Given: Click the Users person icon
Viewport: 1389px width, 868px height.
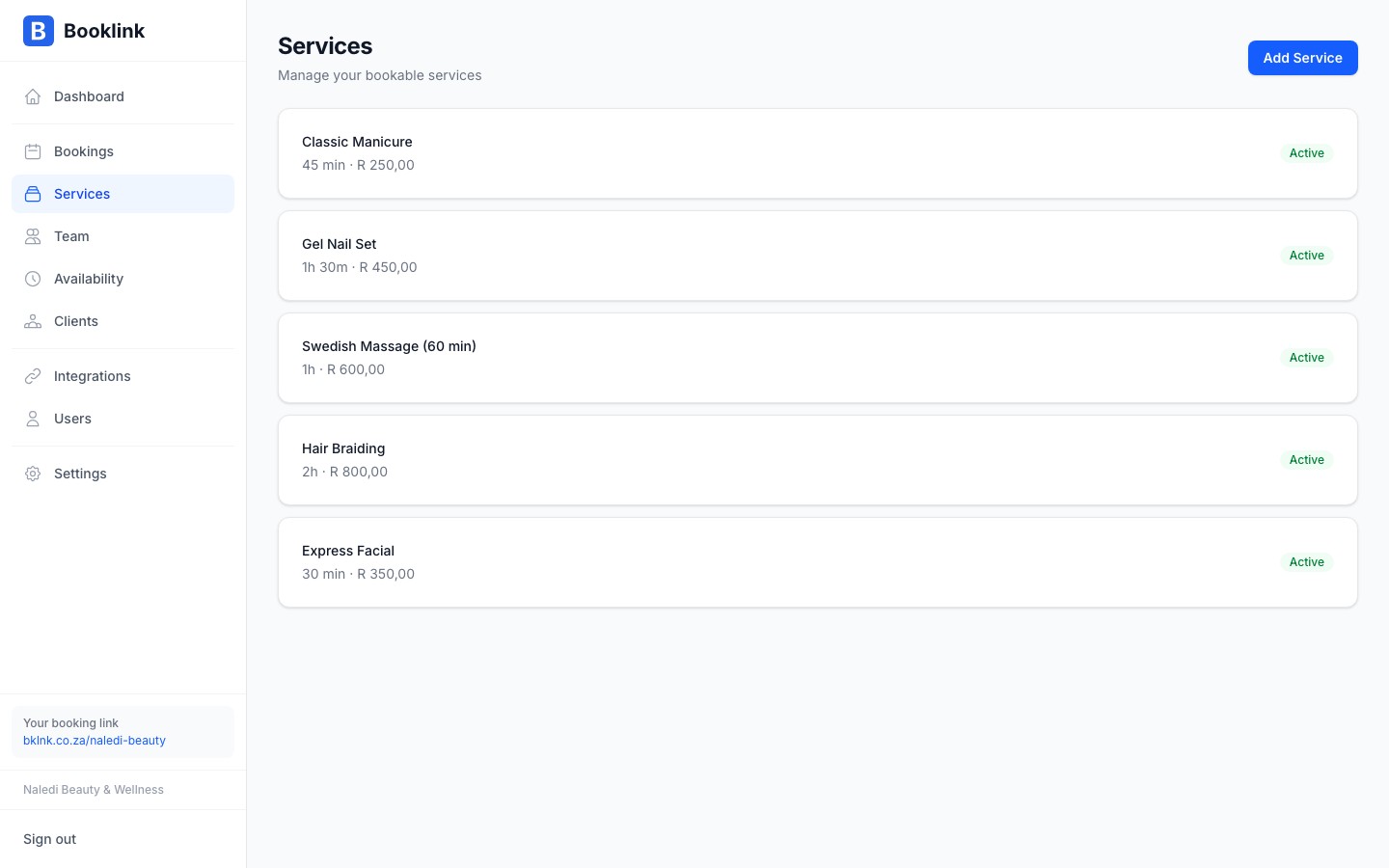Looking at the screenshot, I should (x=33, y=419).
